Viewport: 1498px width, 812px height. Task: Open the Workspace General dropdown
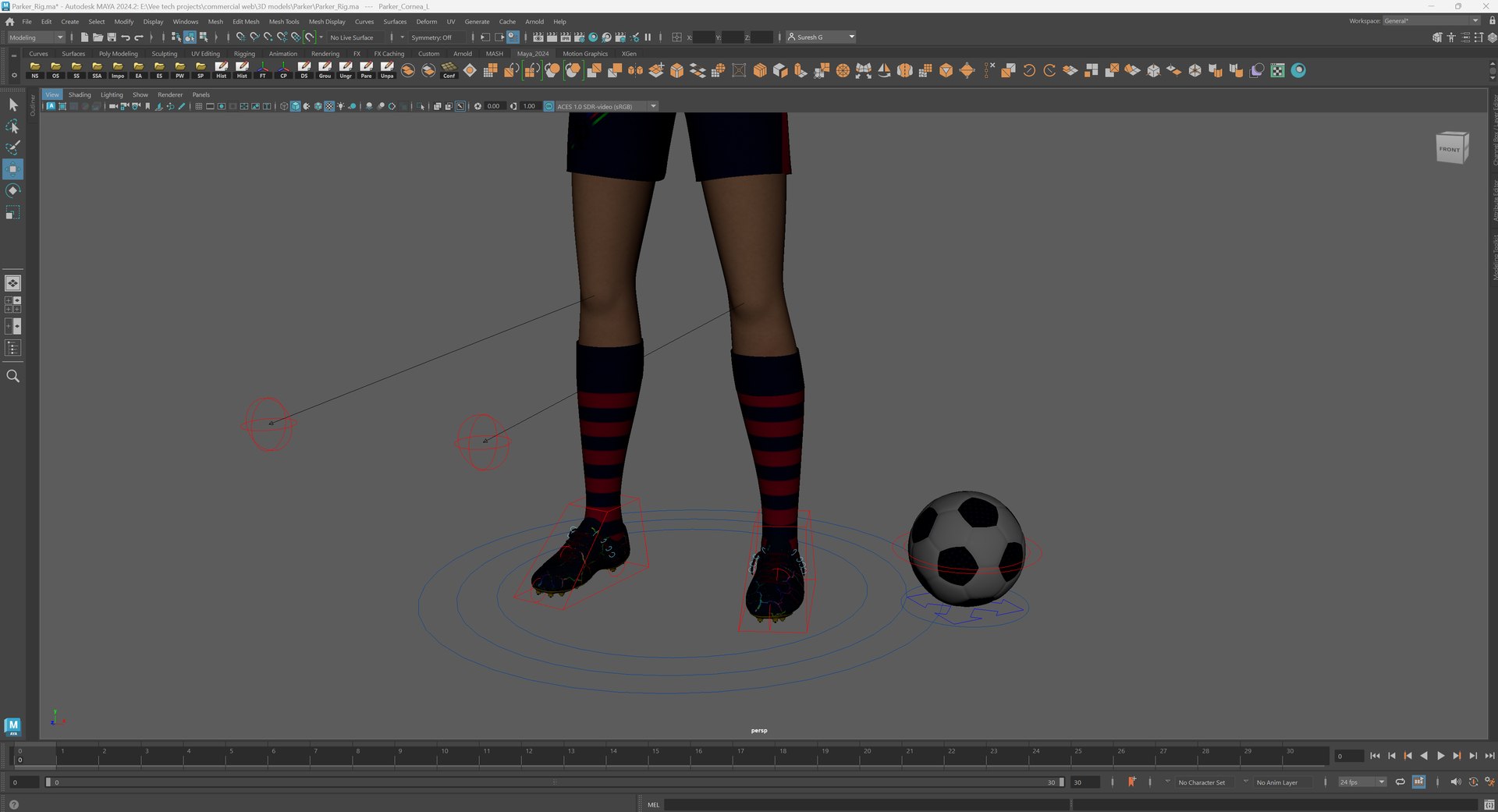[1431, 21]
